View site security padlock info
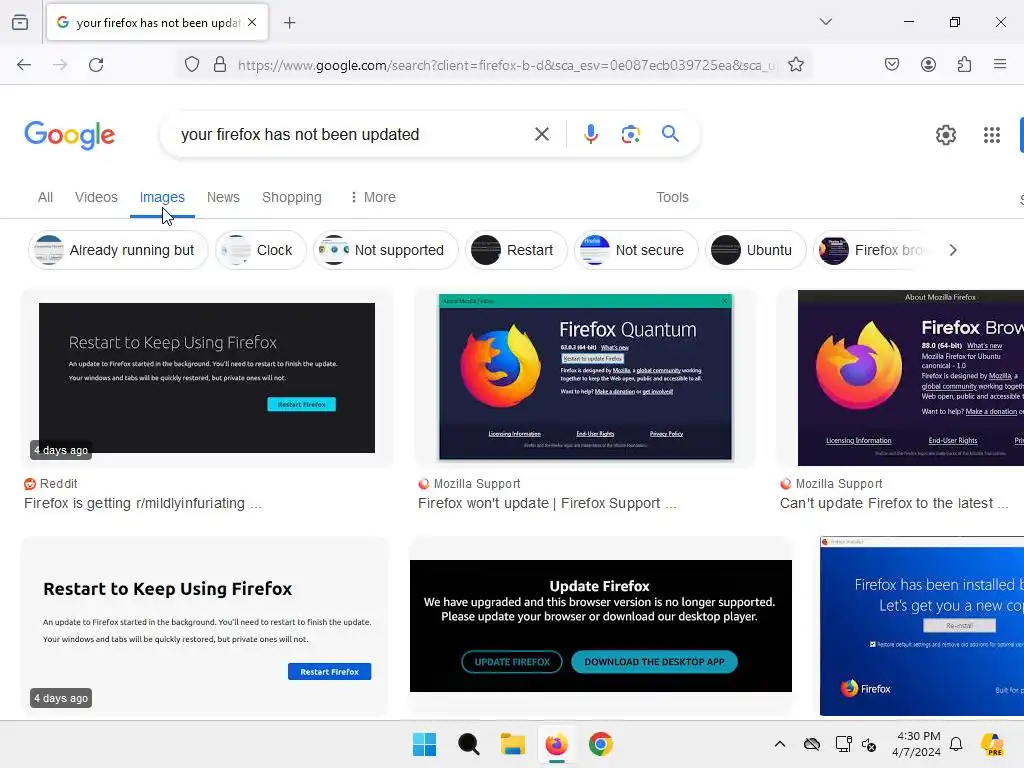 tap(220, 64)
